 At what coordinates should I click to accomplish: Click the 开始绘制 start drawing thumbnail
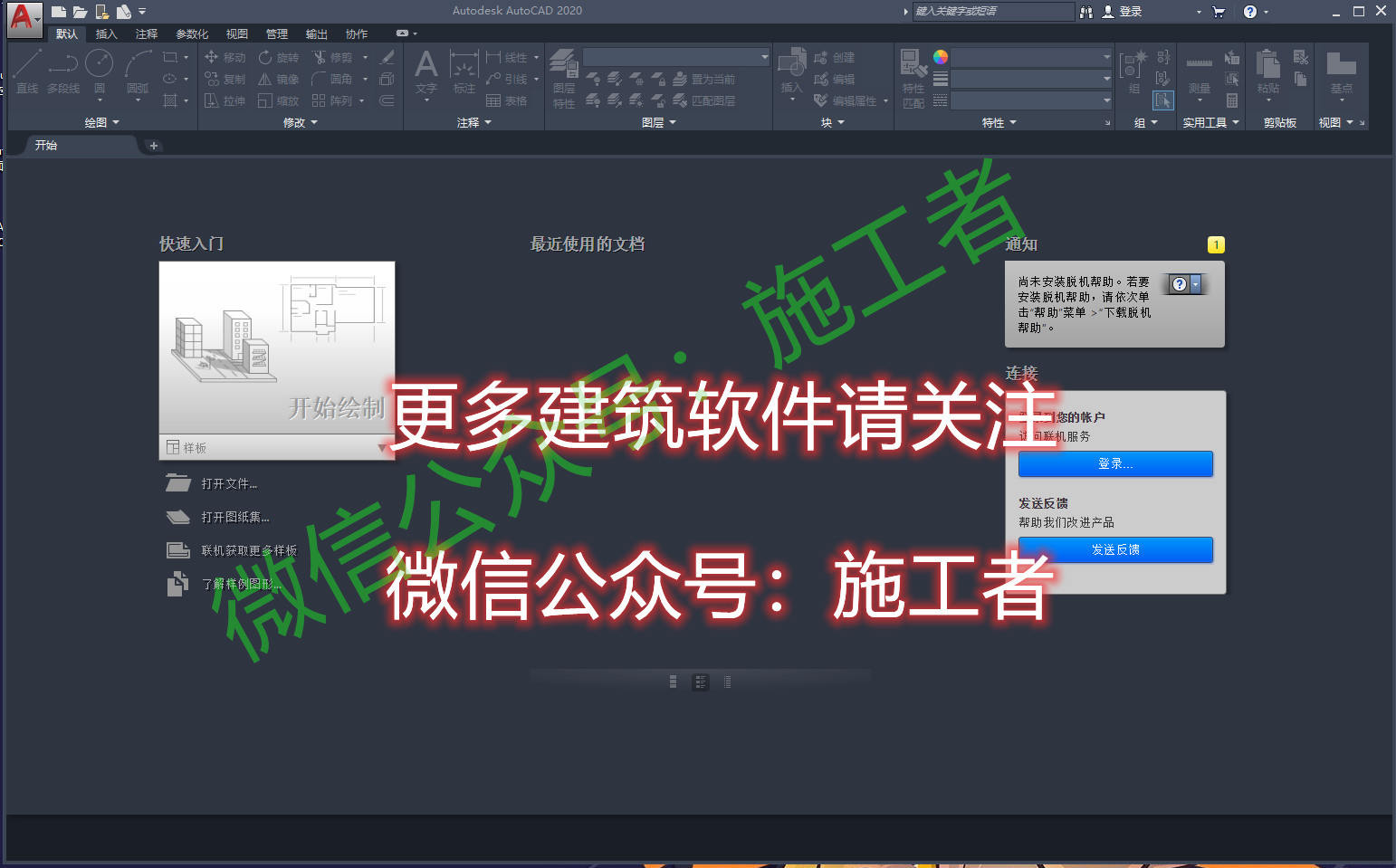click(x=277, y=348)
